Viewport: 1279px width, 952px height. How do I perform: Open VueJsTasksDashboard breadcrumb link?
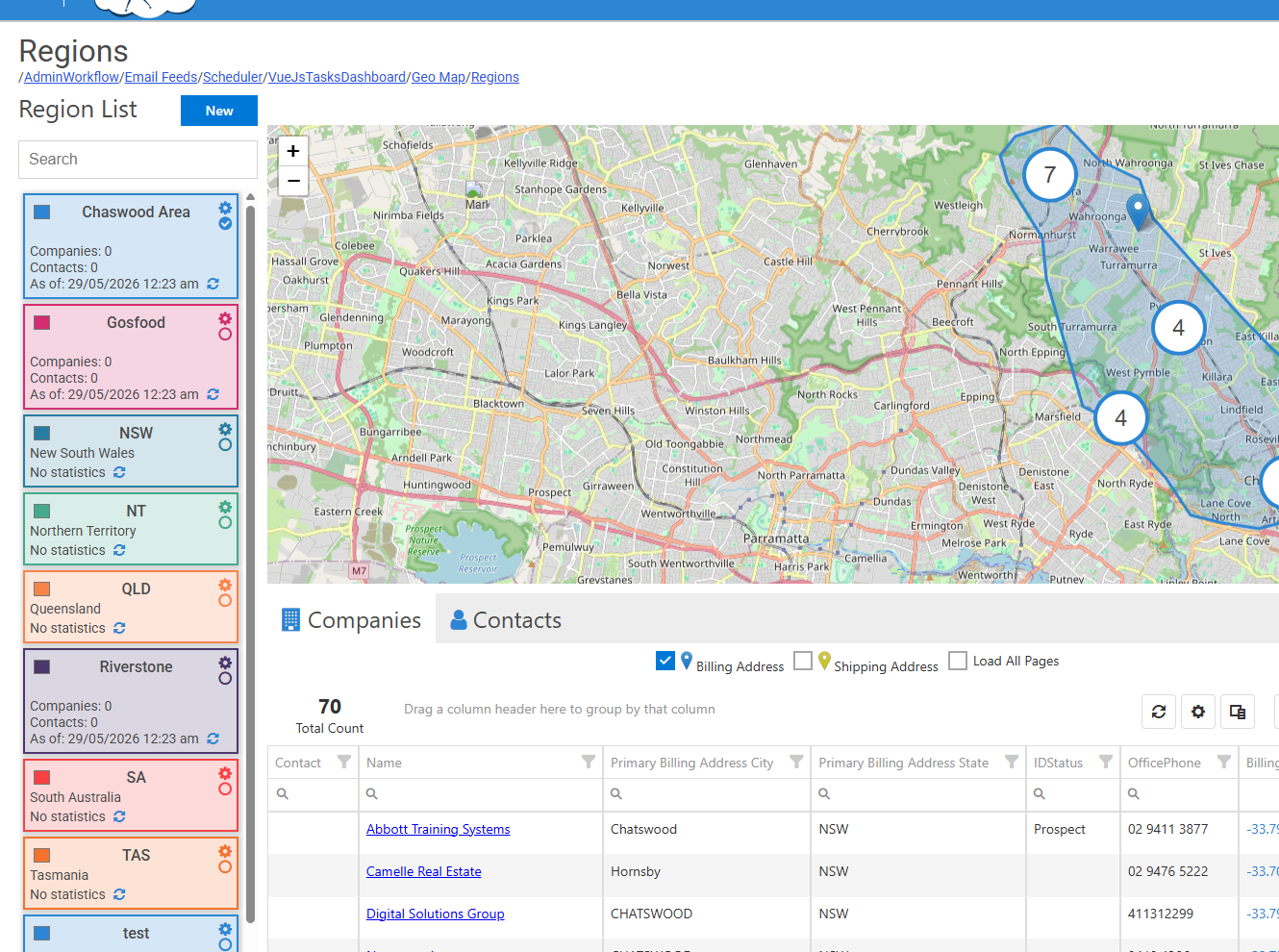click(x=337, y=77)
